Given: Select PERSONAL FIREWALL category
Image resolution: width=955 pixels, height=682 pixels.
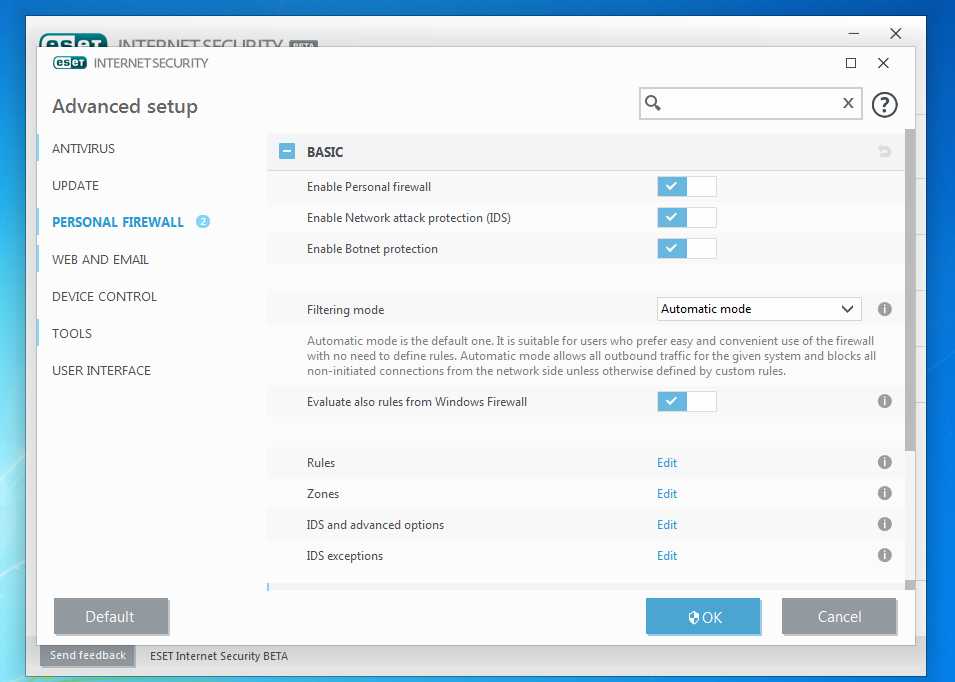Looking at the screenshot, I should (118, 222).
